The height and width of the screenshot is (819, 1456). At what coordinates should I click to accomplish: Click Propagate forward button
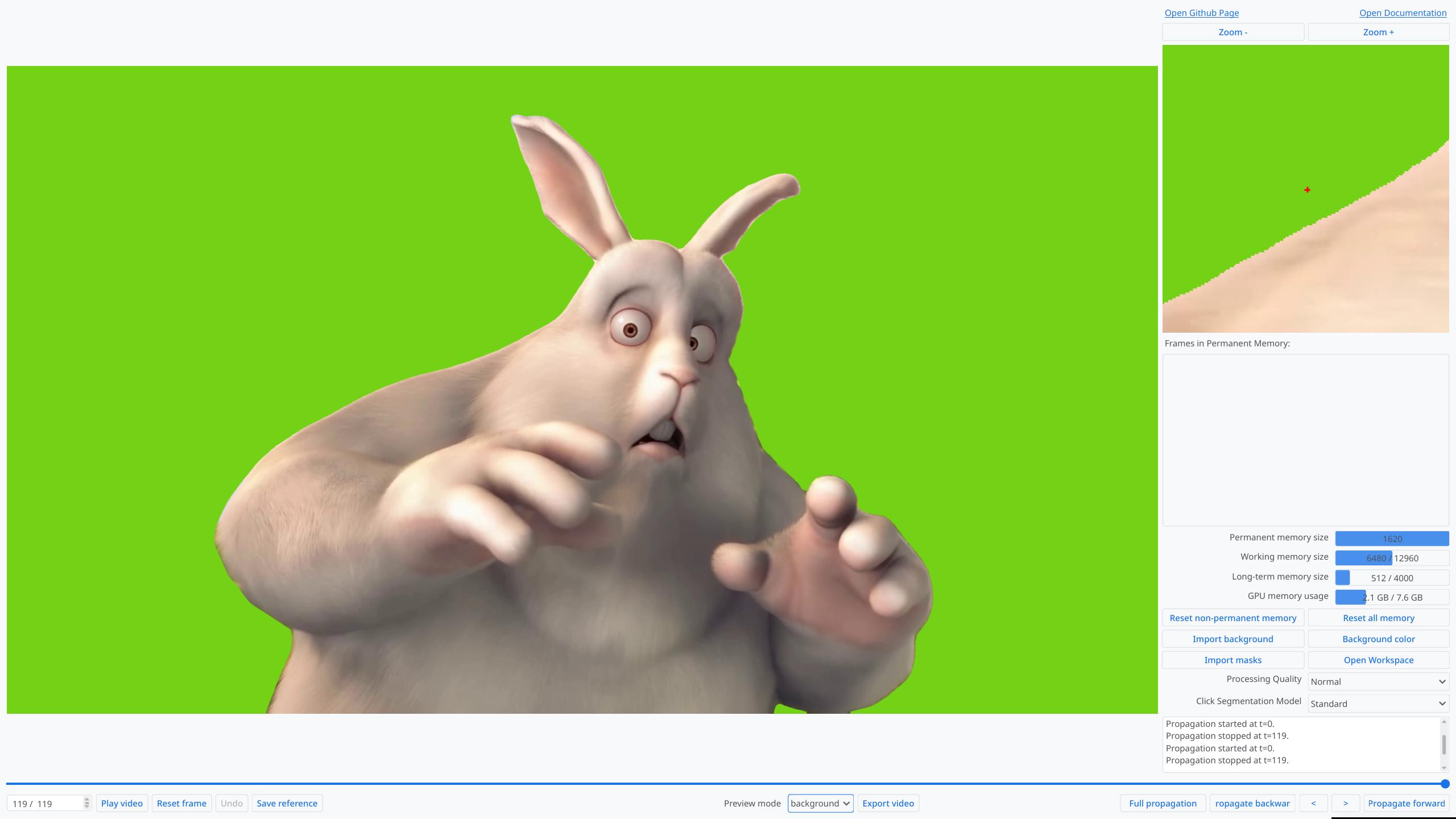coord(1406,803)
